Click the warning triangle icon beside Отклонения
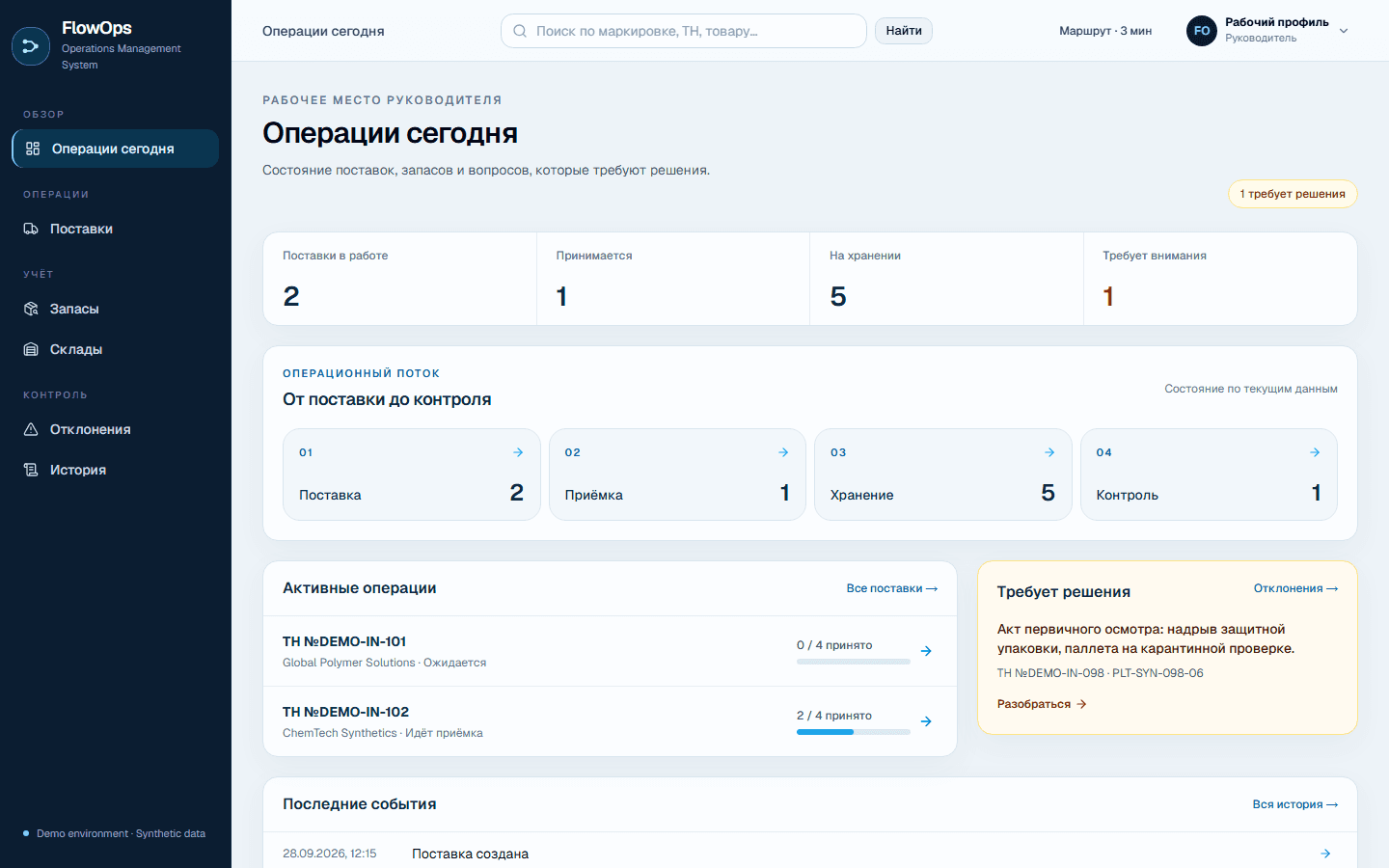This screenshot has height=868, width=1389. pos(31,429)
